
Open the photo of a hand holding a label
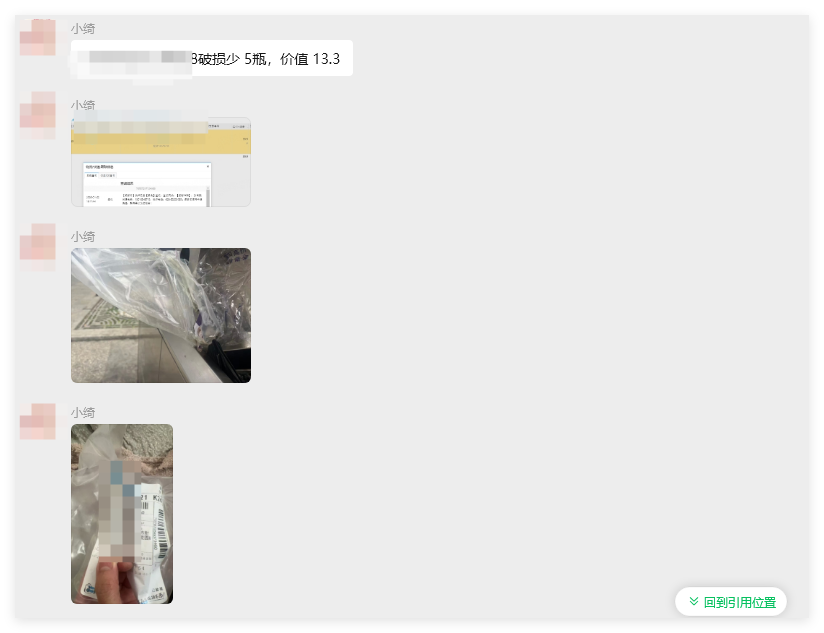click(x=121, y=513)
